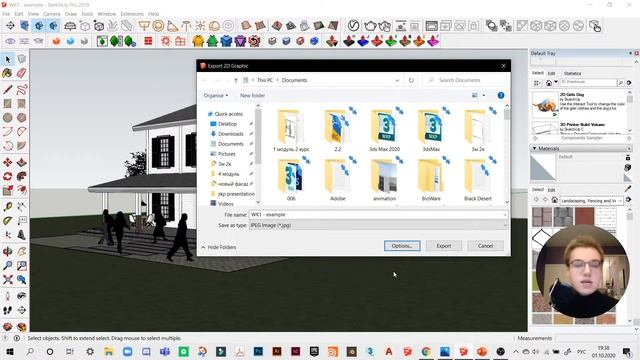Expand the address bar path history dropdown
This screenshot has width=640, height=360.
tap(397, 80)
